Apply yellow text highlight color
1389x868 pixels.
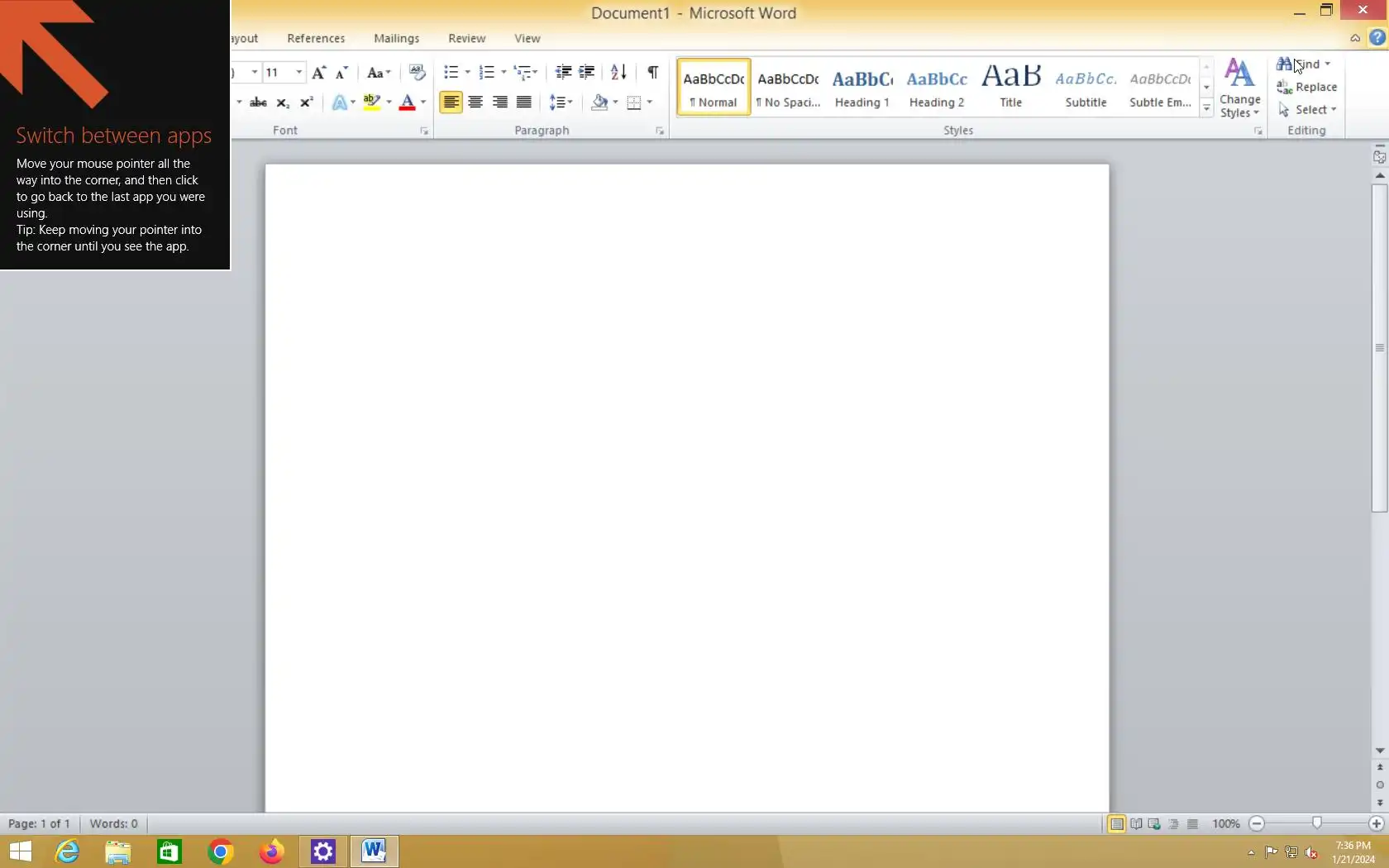(372, 103)
